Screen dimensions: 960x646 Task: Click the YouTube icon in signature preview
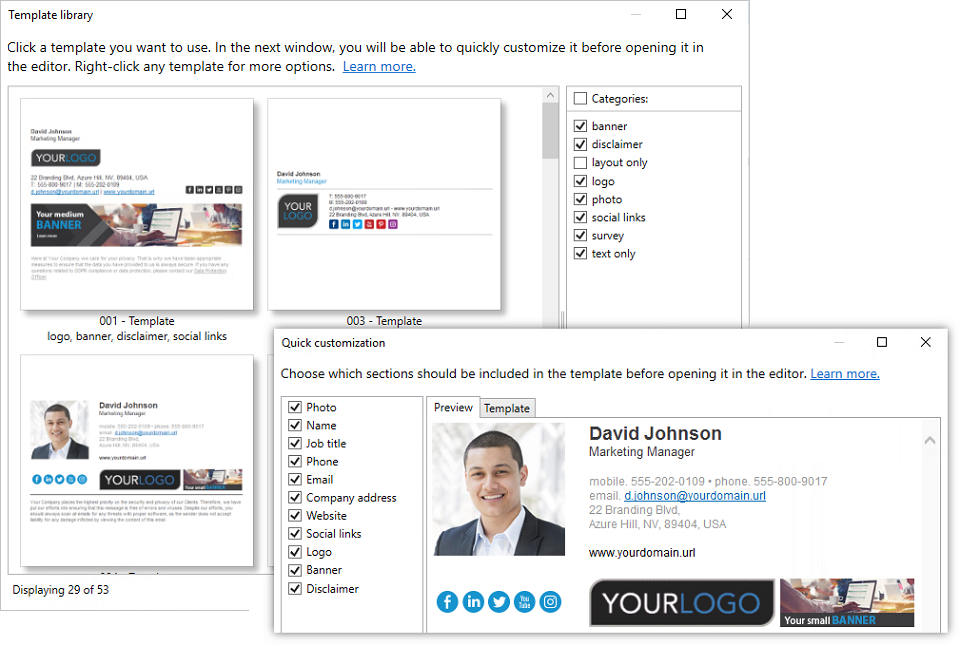click(525, 601)
